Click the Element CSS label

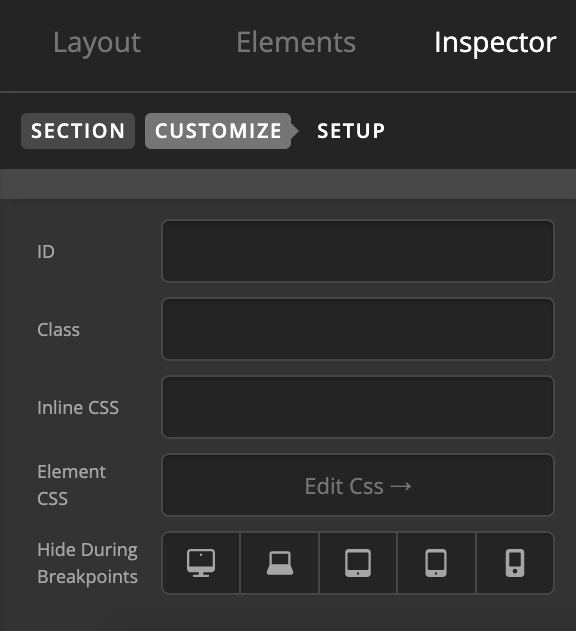(x=71, y=485)
